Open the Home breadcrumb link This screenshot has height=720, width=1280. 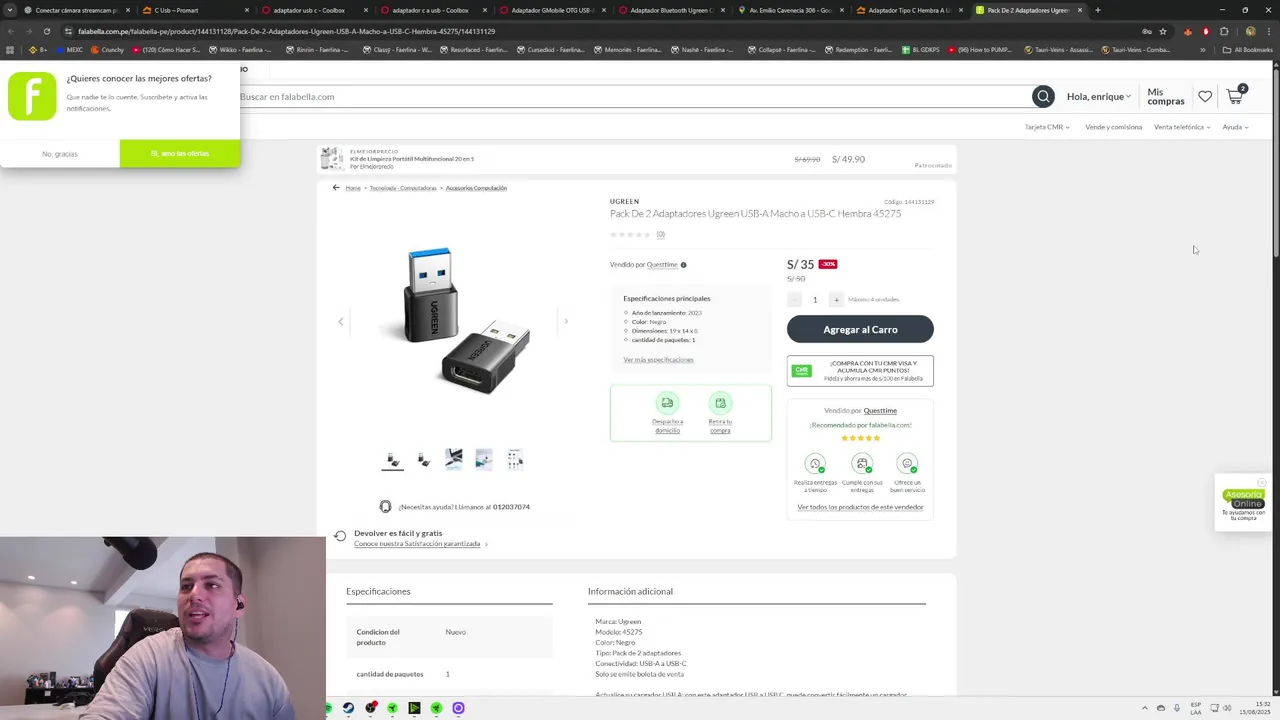353,188
